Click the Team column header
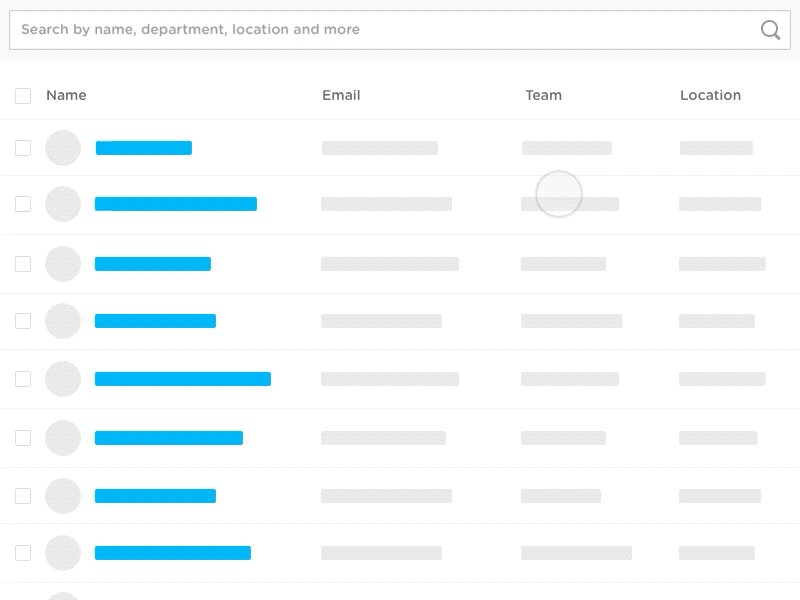The image size is (800, 600). pos(543,95)
